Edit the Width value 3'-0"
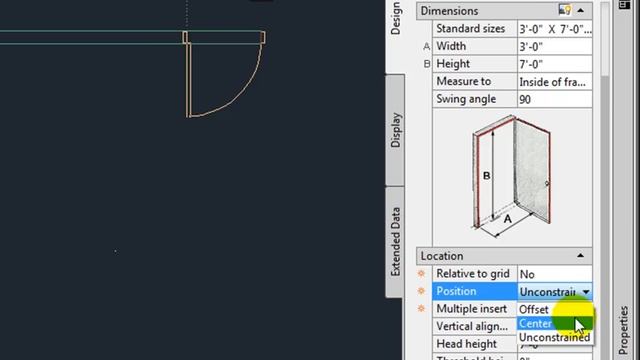Viewport: 640px width, 360px height. coord(555,47)
